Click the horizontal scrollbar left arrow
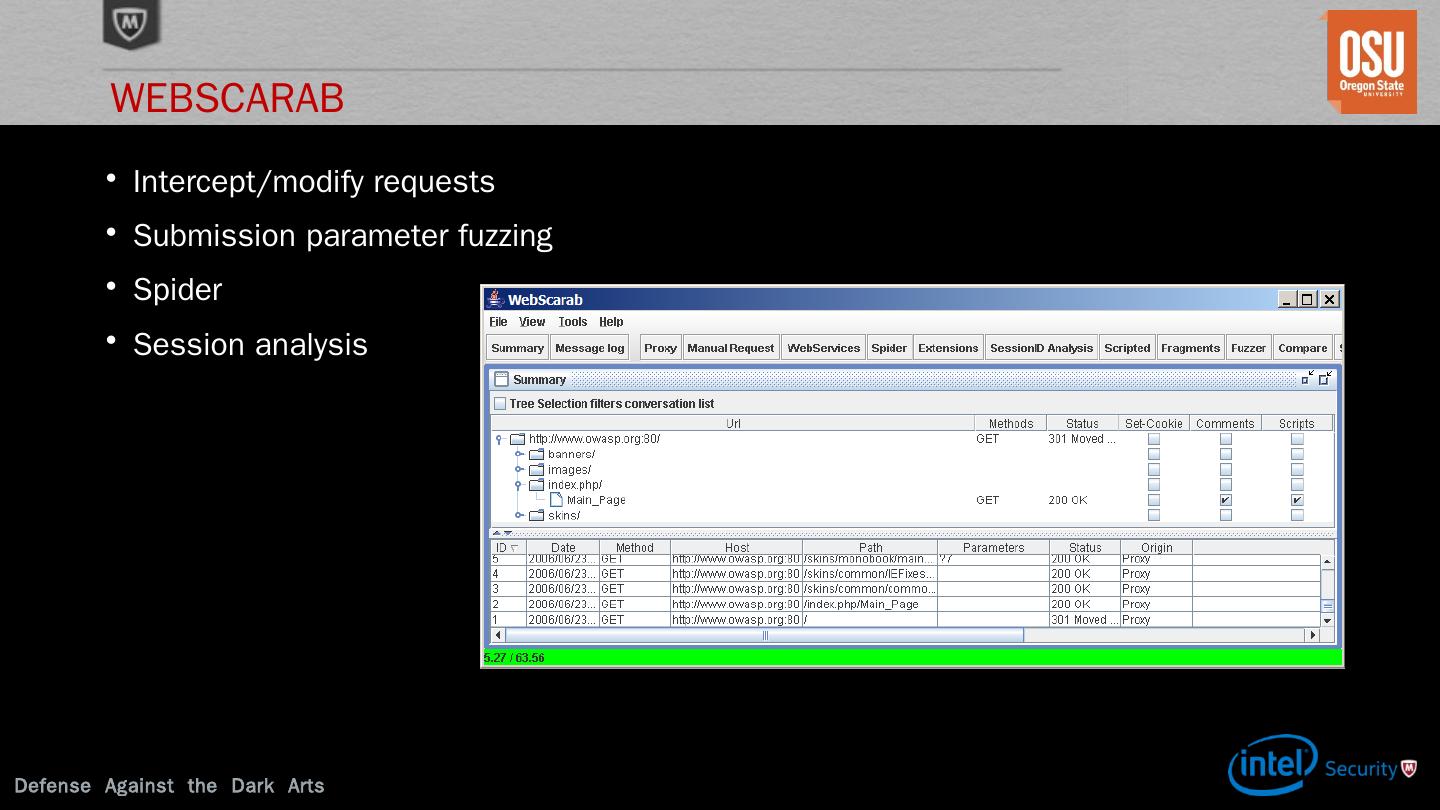The height and width of the screenshot is (810, 1440). tap(499, 635)
